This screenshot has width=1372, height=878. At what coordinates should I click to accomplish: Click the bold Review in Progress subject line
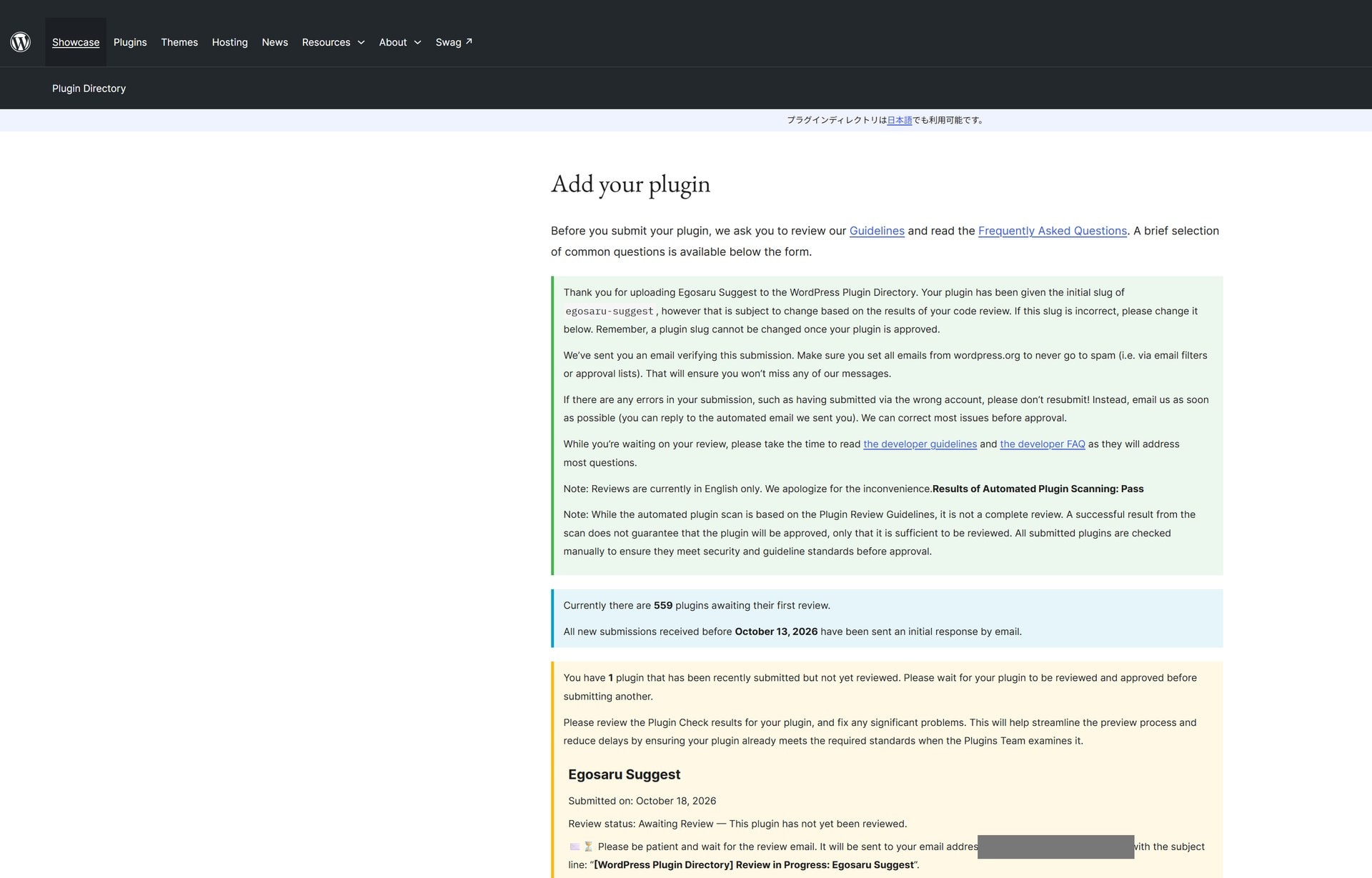(754, 865)
